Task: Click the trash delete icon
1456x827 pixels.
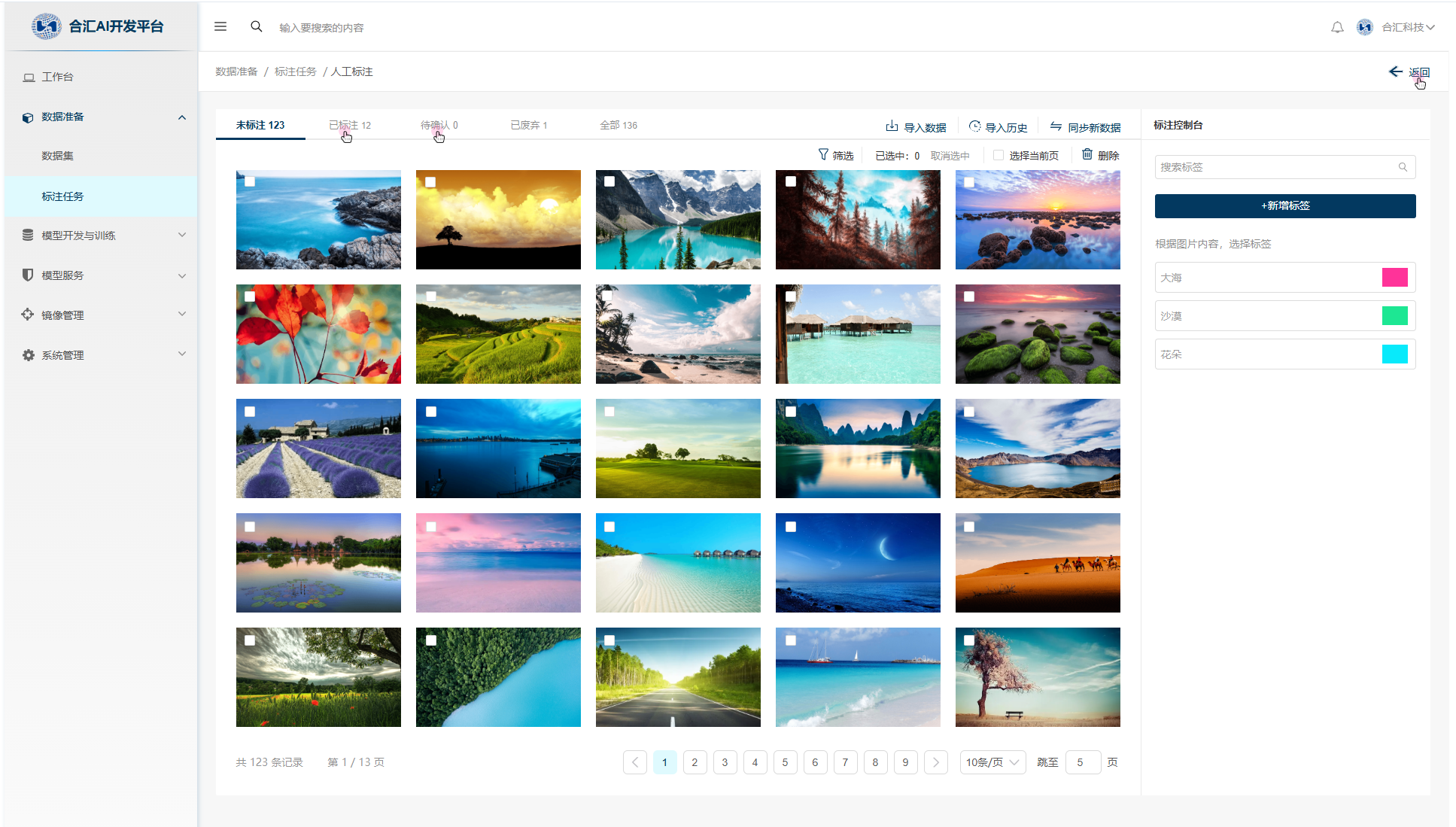Action: (1087, 154)
